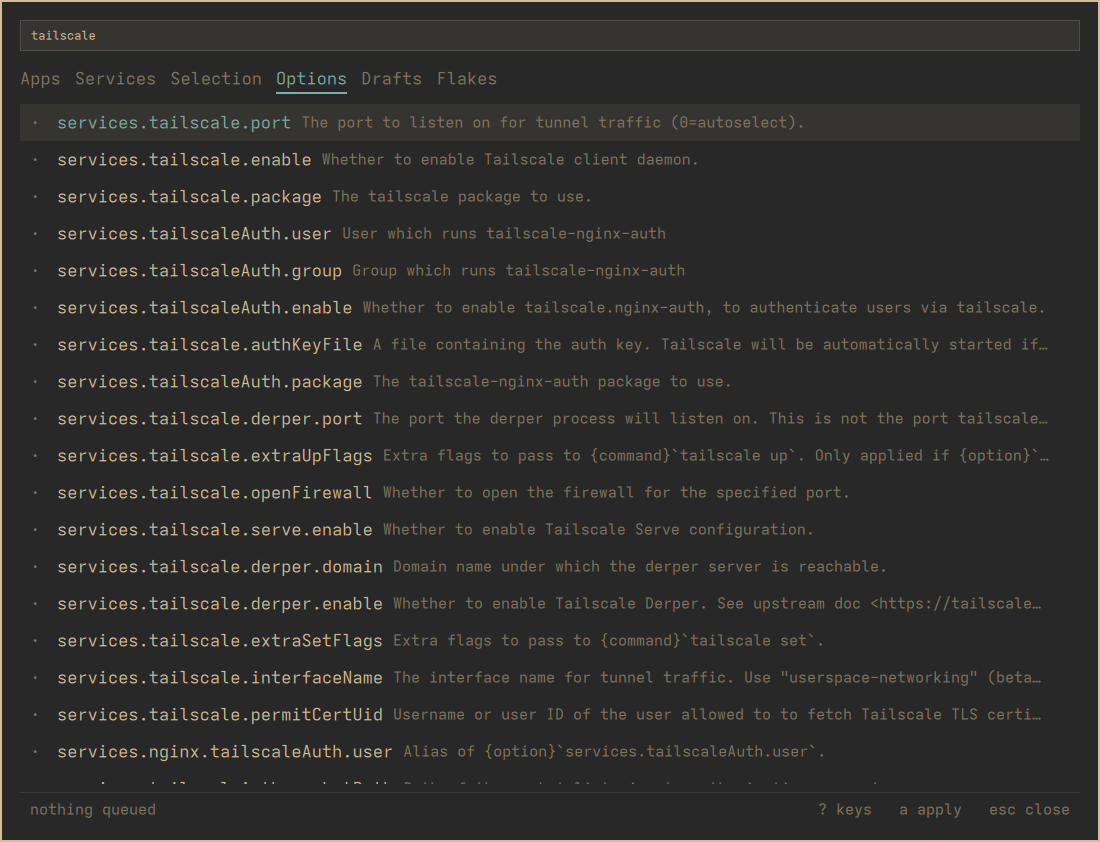The width and height of the screenshot is (1100, 842).
Task: Click the search field containing tailscale
Action: point(549,35)
